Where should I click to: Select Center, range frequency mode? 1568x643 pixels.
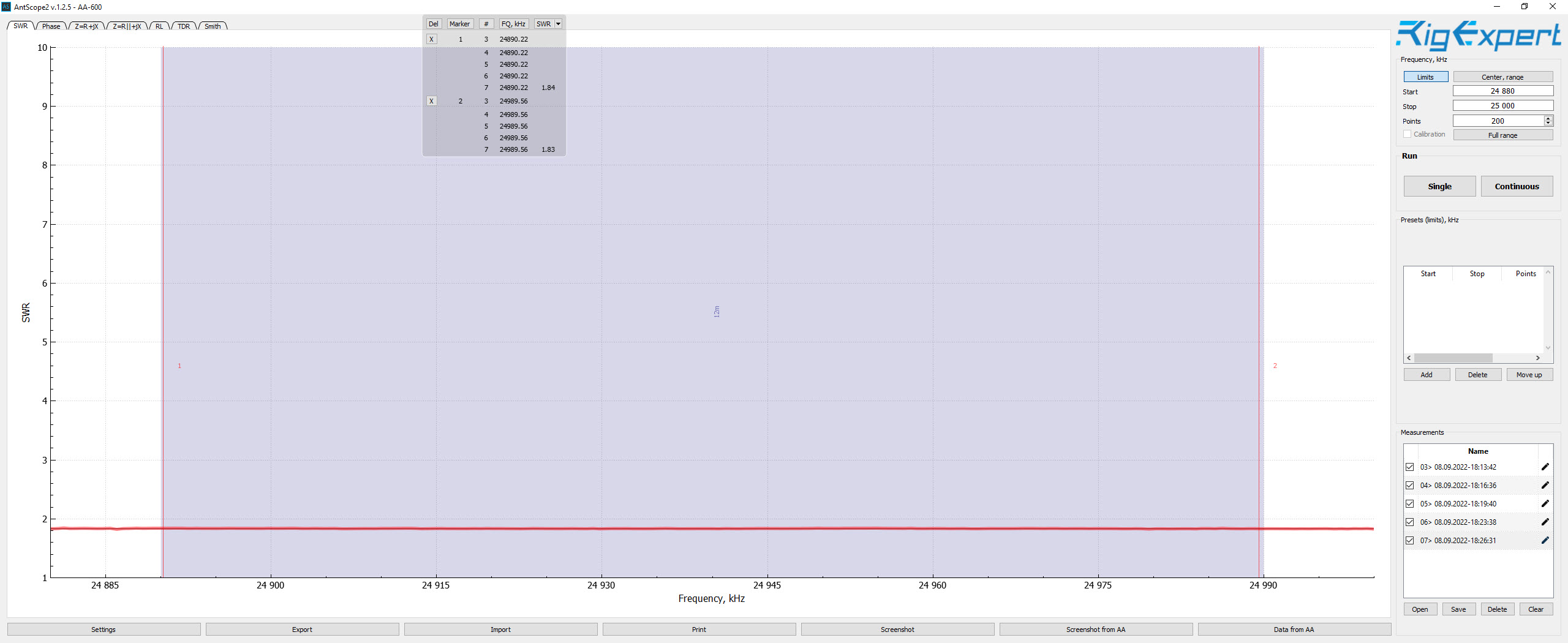1502,77
